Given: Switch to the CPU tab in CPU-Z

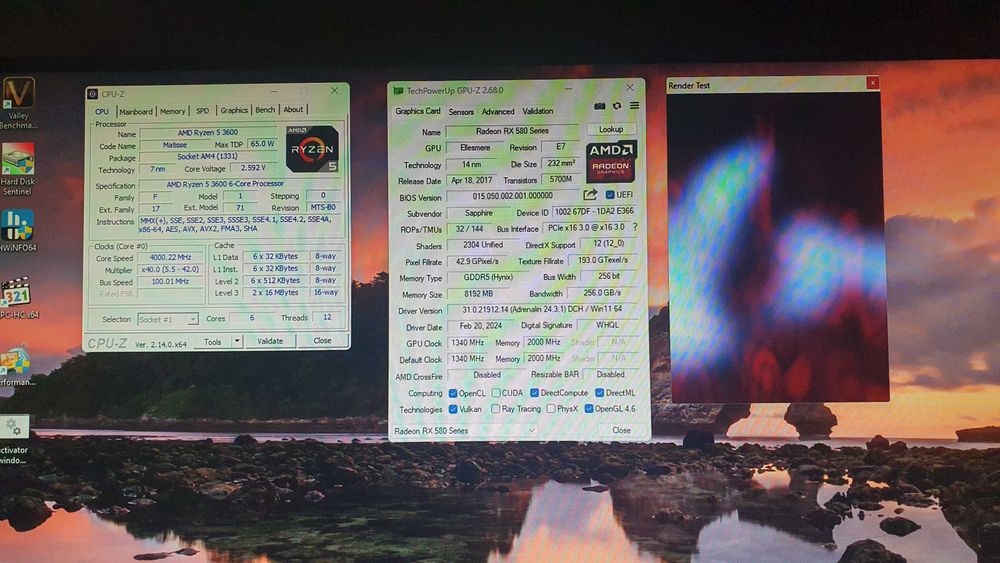Looking at the screenshot, I should pos(102,111).
